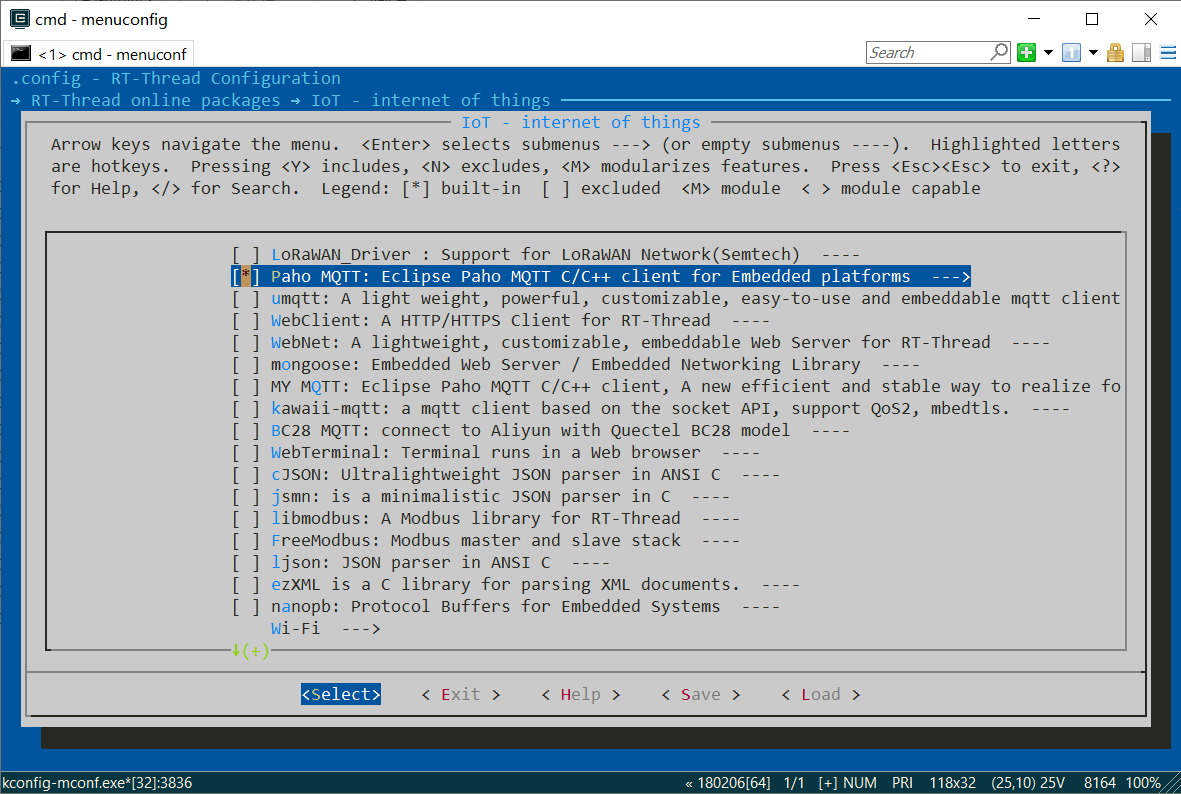Click 'kconfig-mconf.exe*[32]:3836' in the status bar
The image size is (1181, 794).
tap(97, 783)
